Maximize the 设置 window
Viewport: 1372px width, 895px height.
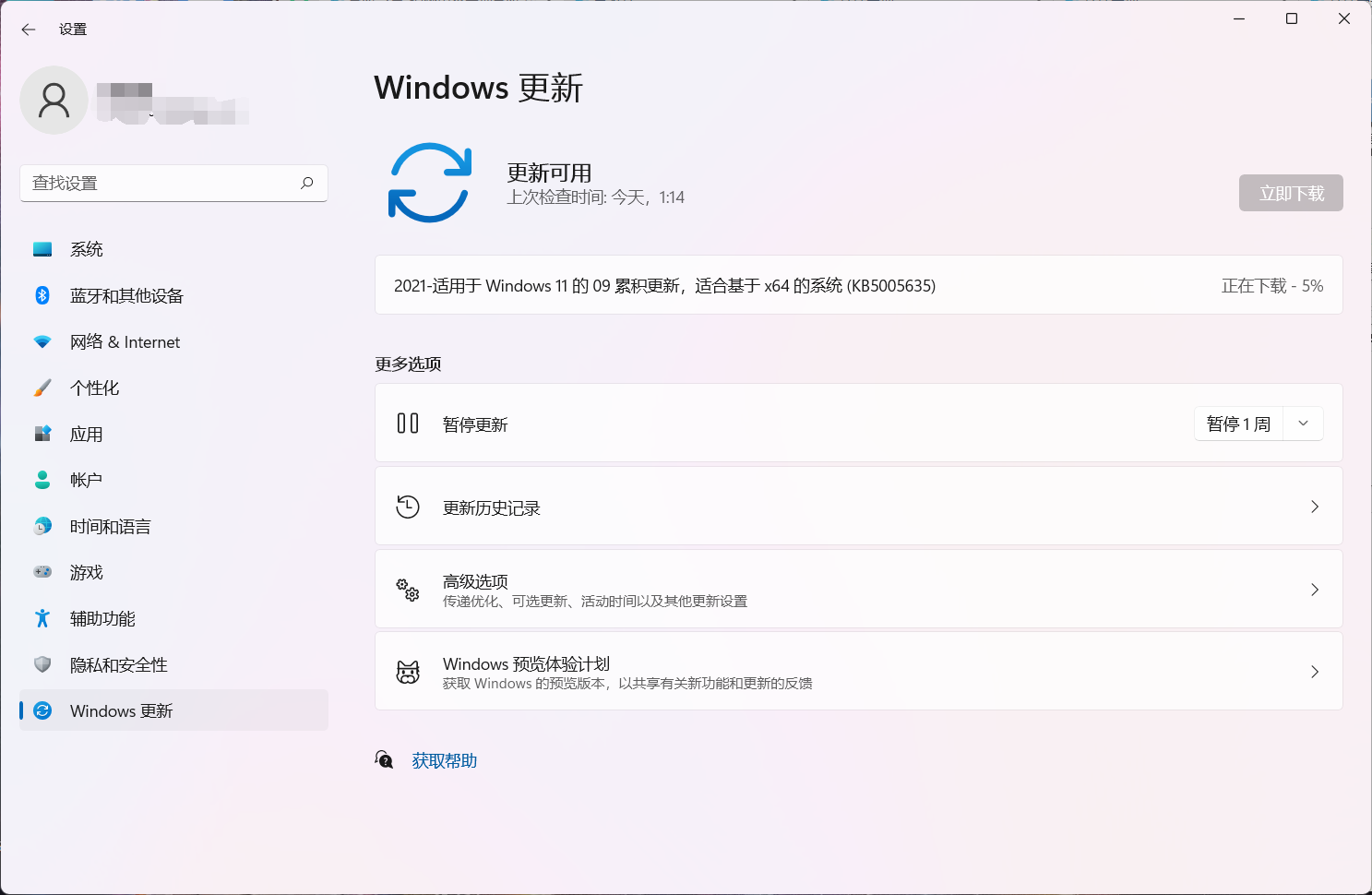(1292, 18)
